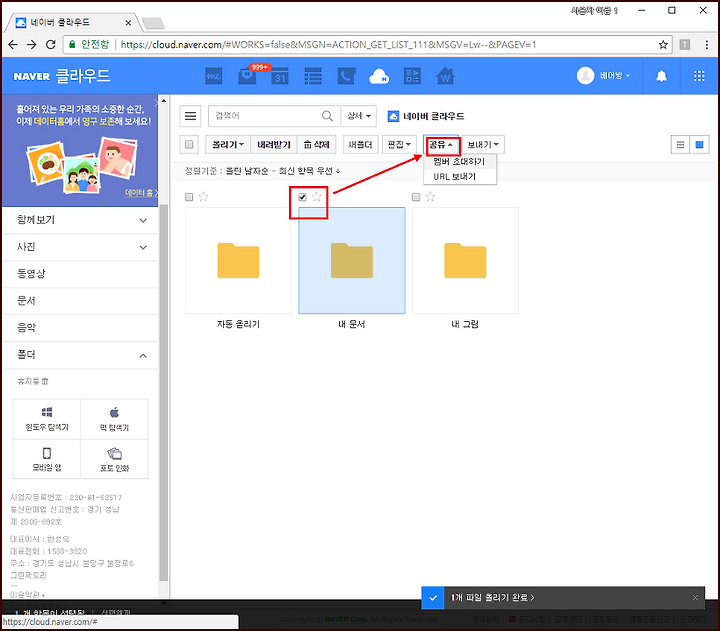Click the sidebar vertical scrollbar
The image size is (720, 631).
[x=163, y=392]
